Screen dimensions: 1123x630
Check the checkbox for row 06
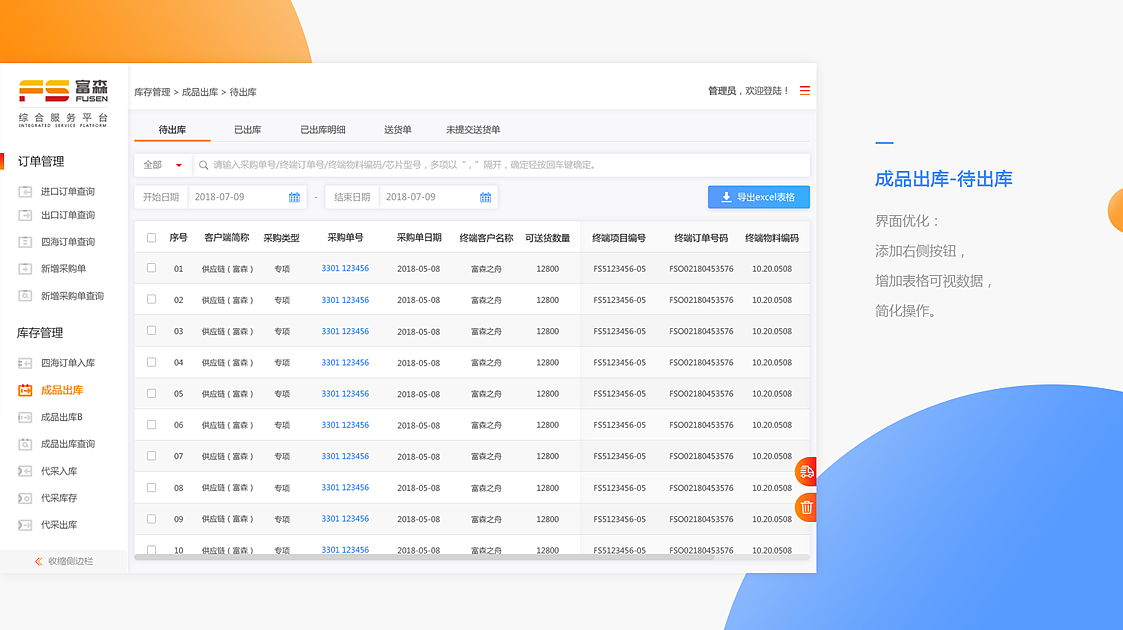pos(151,425)
